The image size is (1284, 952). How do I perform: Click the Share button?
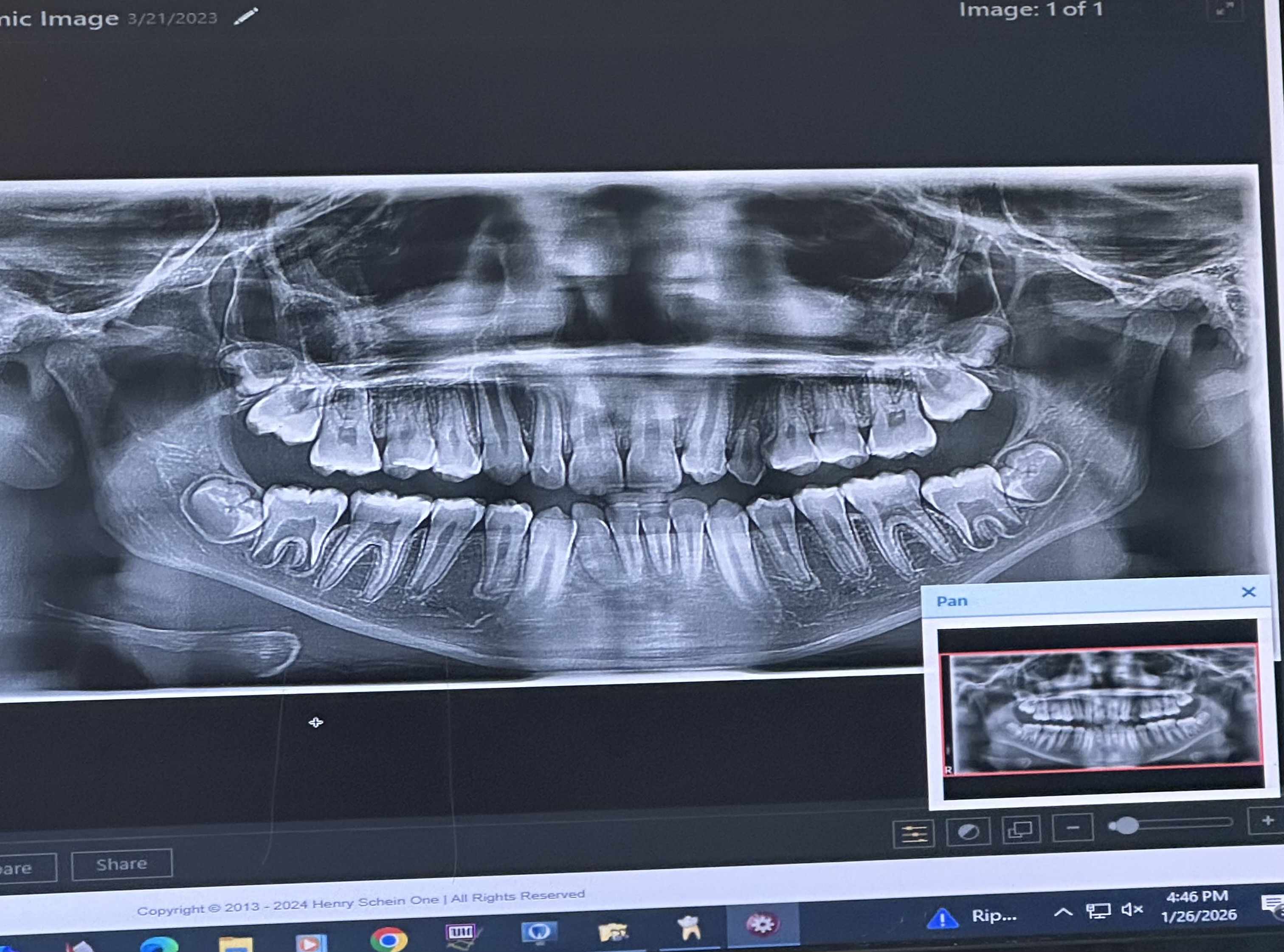click(x=121, y=864)
